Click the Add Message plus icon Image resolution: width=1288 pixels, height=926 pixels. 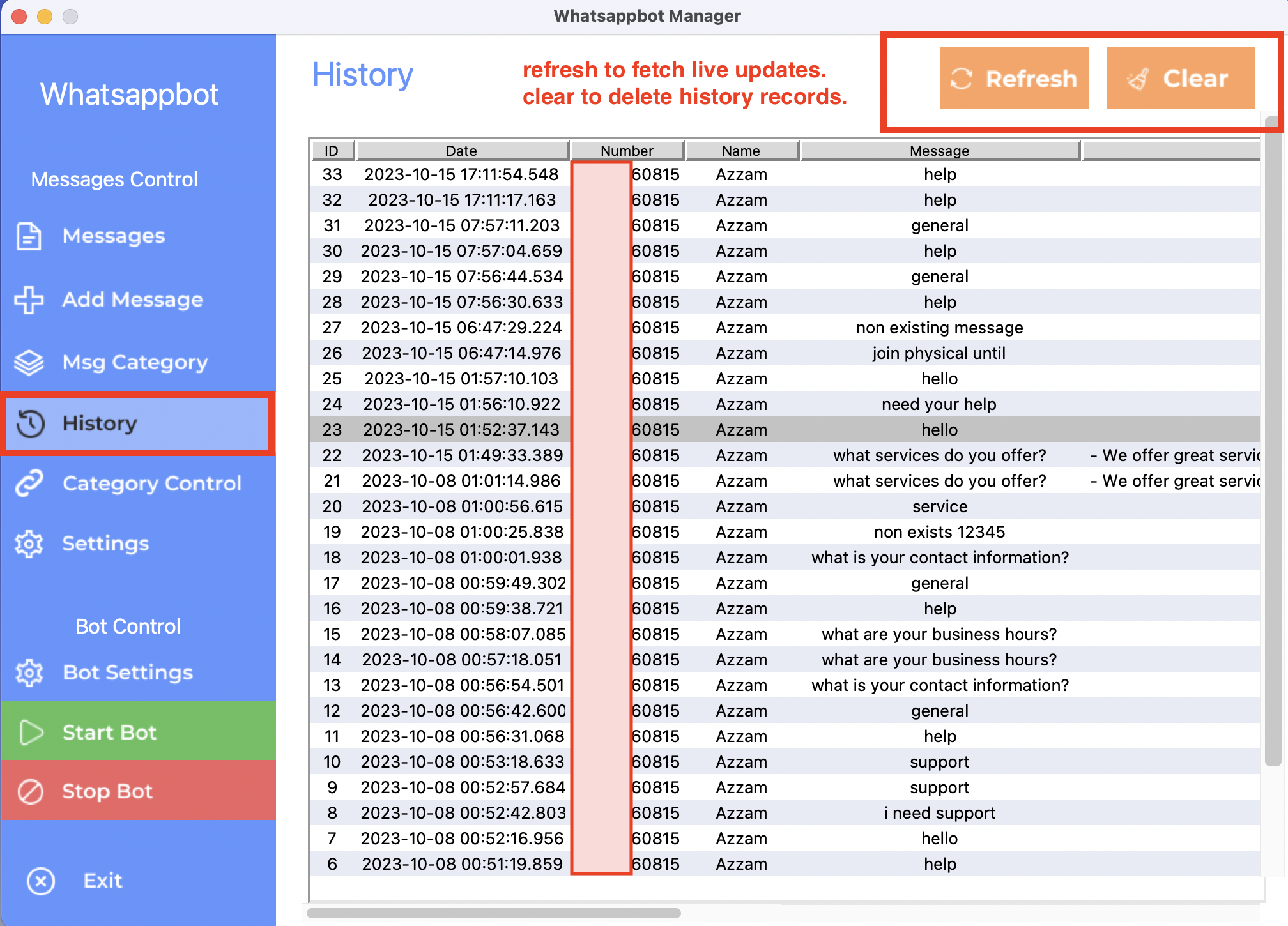click(x=29, y=300)
